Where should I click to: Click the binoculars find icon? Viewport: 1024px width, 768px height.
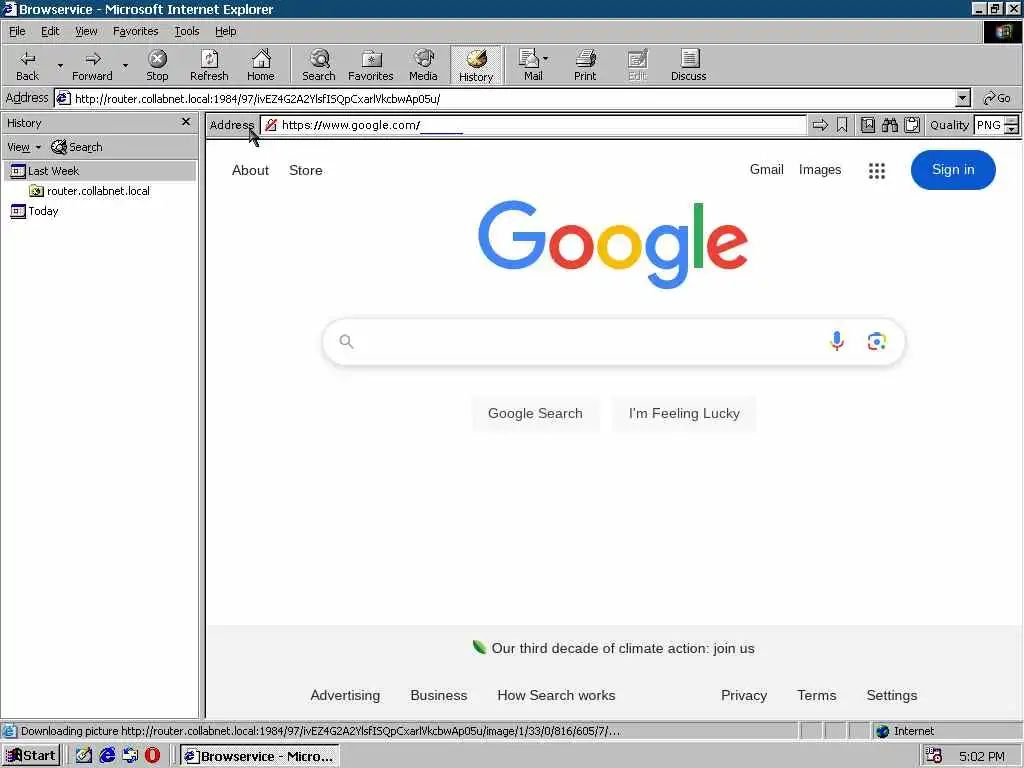tap(890, 125)
